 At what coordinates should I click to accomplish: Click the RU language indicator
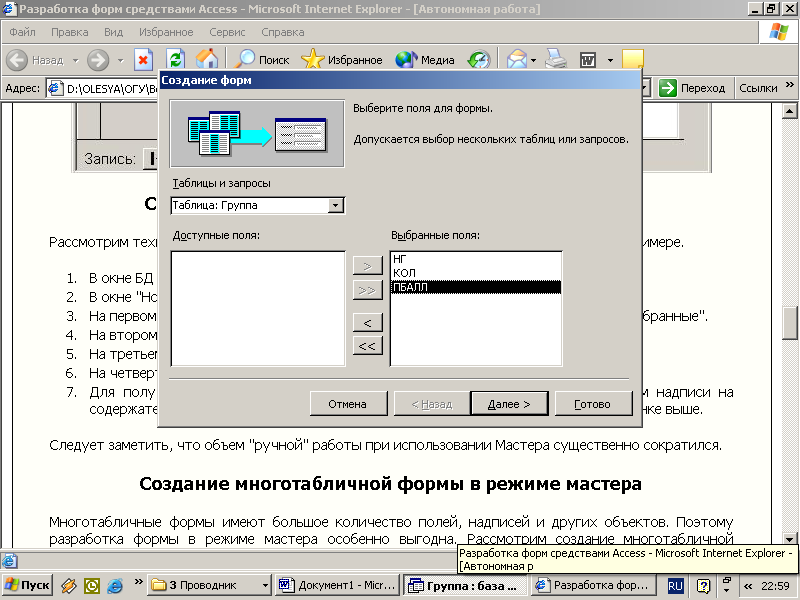(675, 586)
